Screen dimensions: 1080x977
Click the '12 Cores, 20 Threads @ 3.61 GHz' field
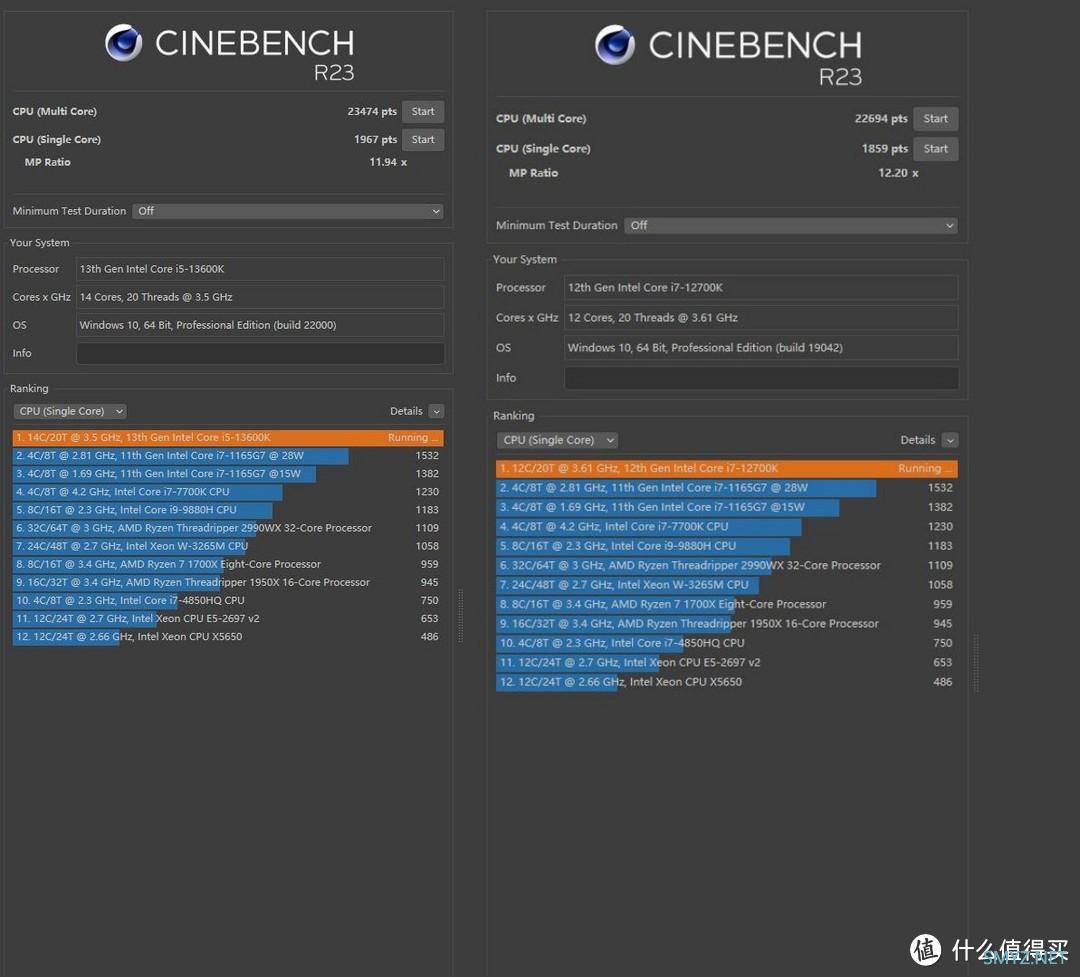click(x=761, y=318)
